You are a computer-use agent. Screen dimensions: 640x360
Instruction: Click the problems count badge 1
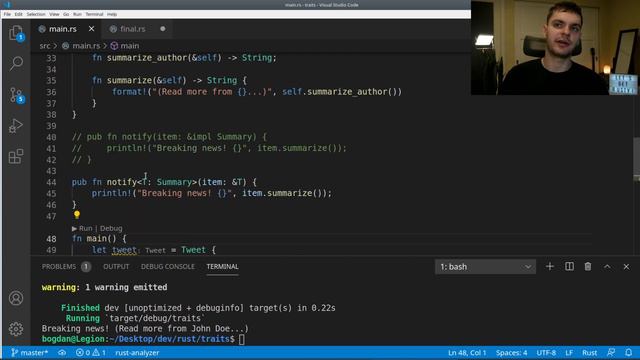86,267
